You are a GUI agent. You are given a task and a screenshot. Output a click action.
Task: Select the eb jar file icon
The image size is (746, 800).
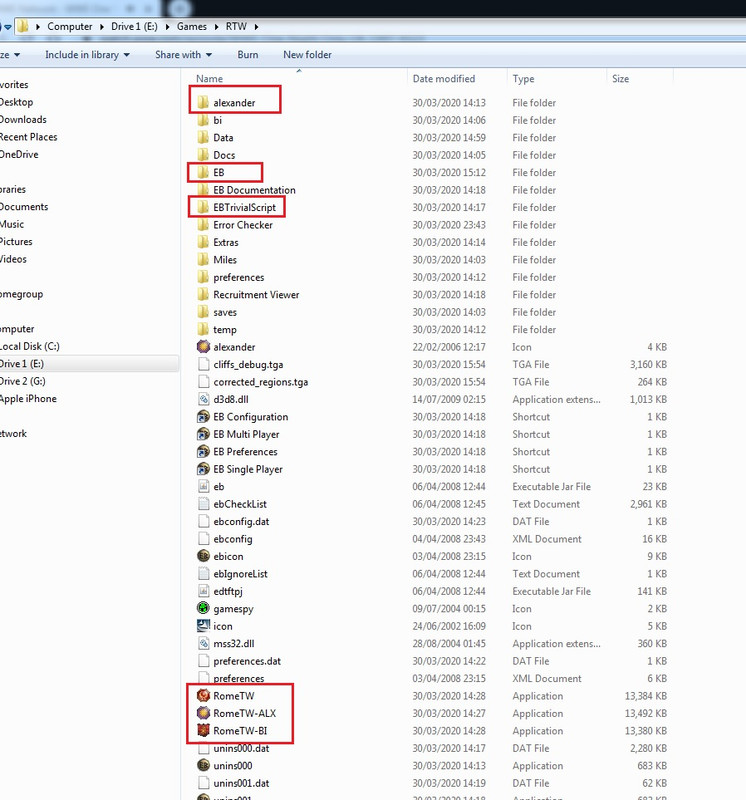point(203,486)
